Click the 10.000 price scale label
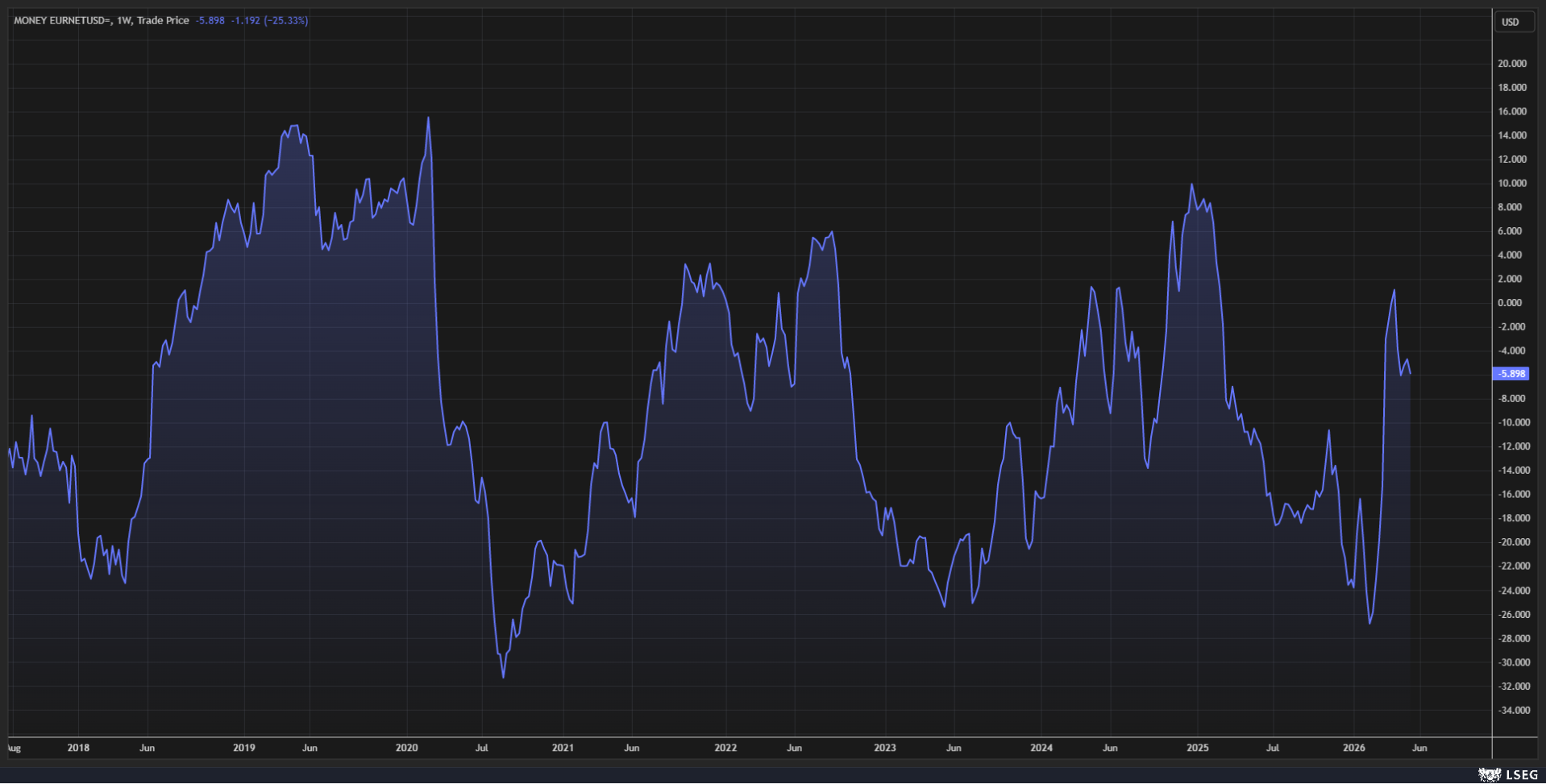The height and width of the screenshot is (784, 1546). pyautogui.click(x=1512, y=183)
